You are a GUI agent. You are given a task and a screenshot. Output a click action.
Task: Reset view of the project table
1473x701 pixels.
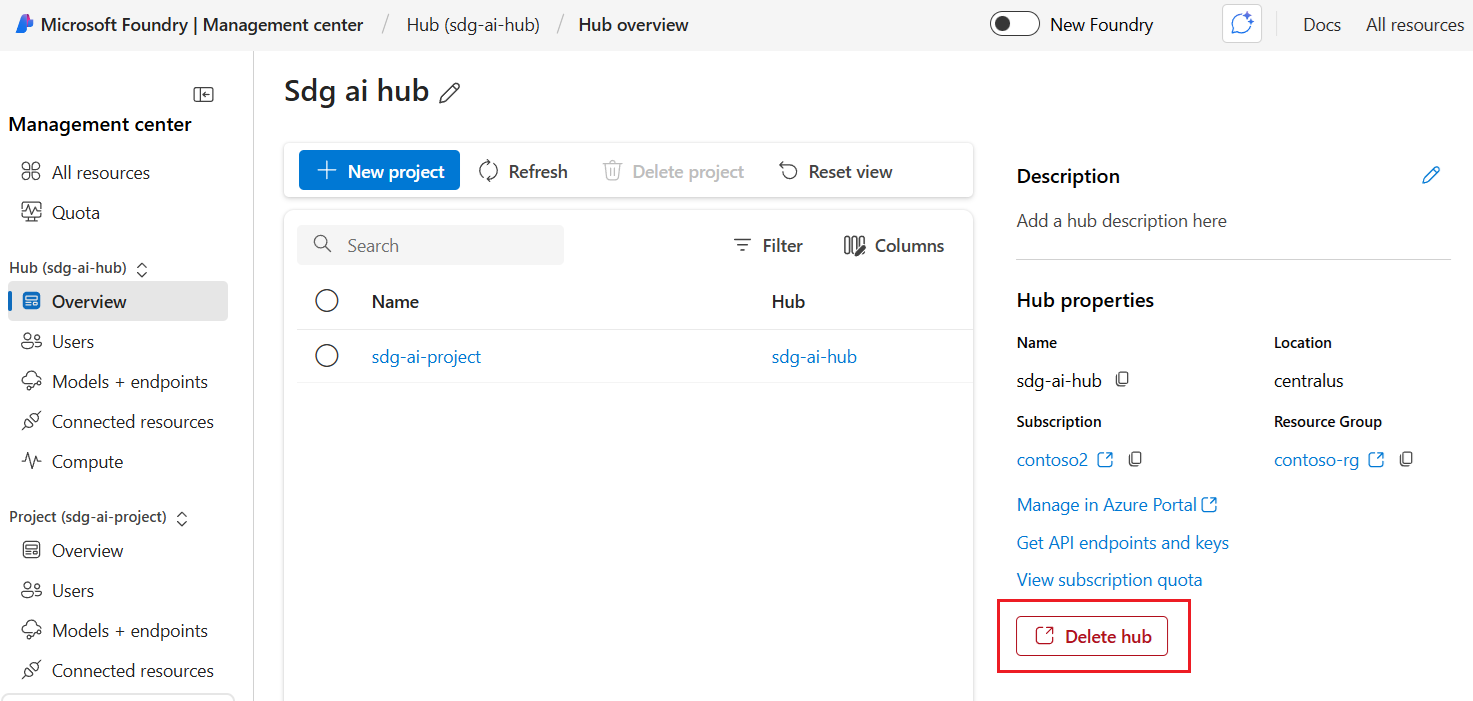coord(836,171)
